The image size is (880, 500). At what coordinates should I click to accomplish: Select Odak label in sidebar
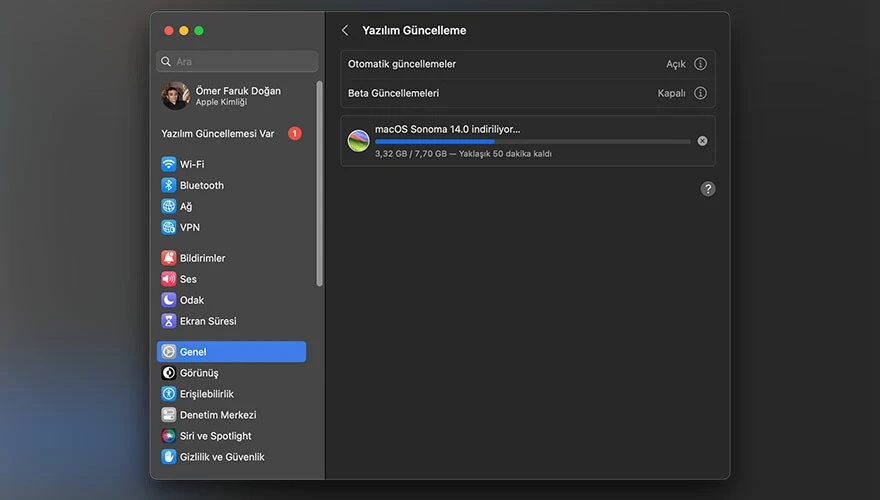click(192, 300)
